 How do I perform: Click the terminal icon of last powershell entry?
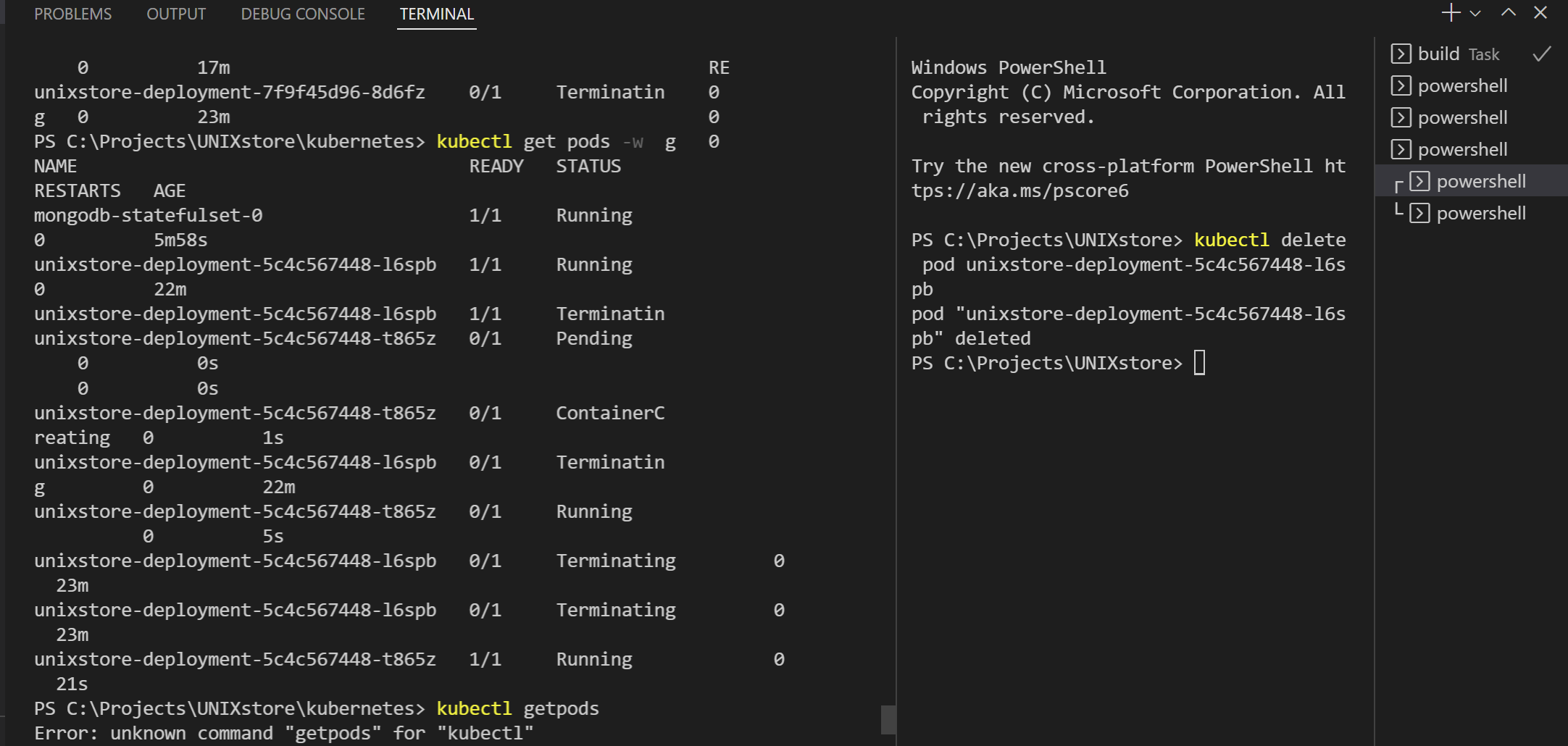1419,214
